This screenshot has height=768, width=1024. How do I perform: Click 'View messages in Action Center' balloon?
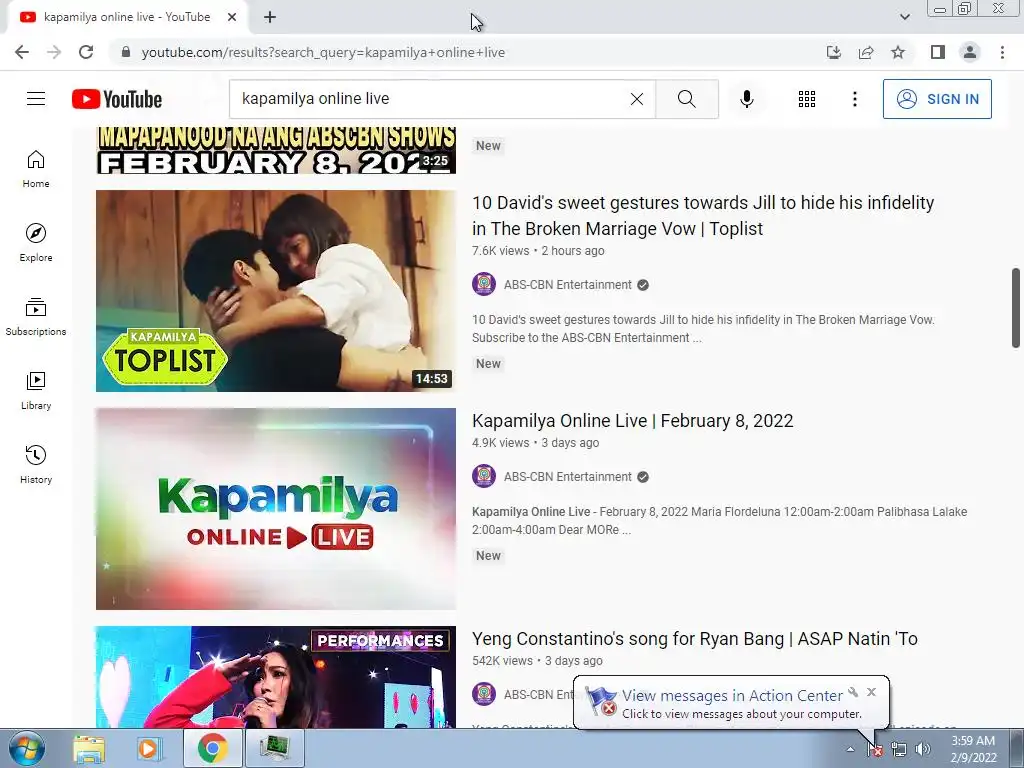[x=732, y=696]
